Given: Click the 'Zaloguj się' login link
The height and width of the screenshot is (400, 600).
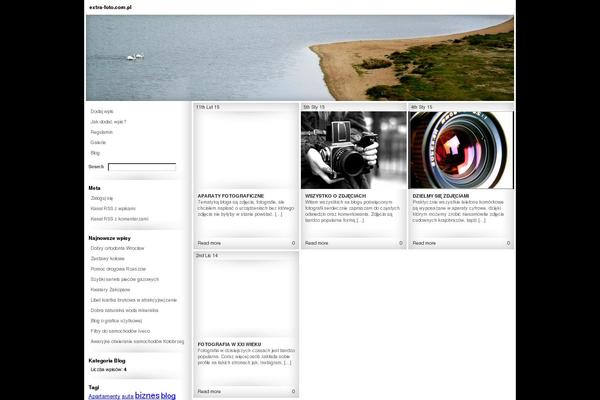Looking at the screenshot, I should click(102, 198).
